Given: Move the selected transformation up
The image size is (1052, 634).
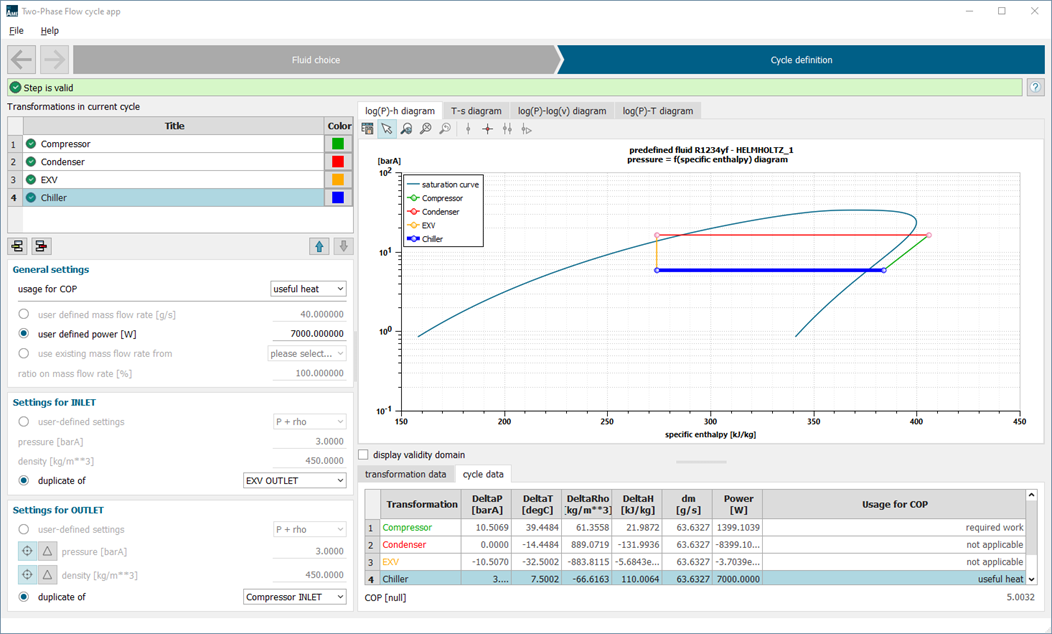Looking at the screenshot, I should pyautogui.click(x=319, y=246).
